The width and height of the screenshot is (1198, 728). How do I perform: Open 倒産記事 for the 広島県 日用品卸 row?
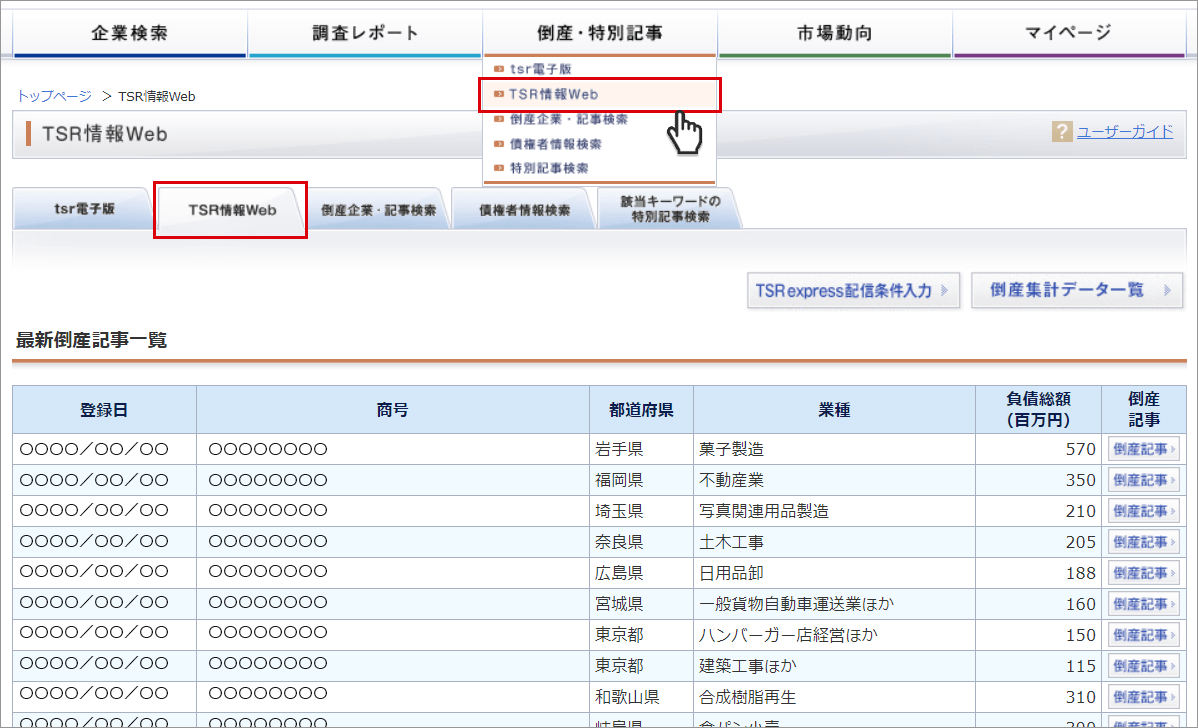coord(1143,573)
